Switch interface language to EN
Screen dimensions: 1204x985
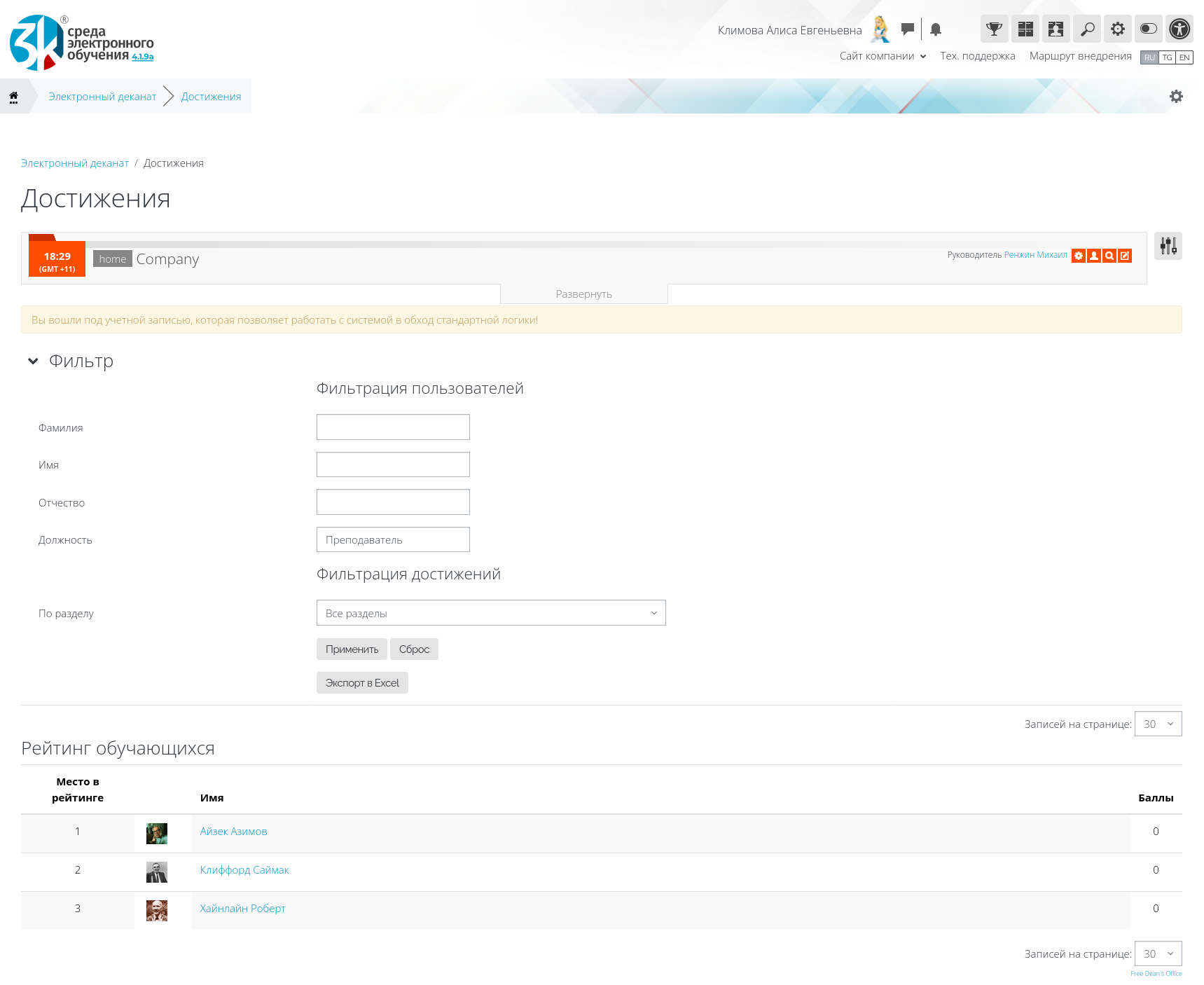[1184, 57]
